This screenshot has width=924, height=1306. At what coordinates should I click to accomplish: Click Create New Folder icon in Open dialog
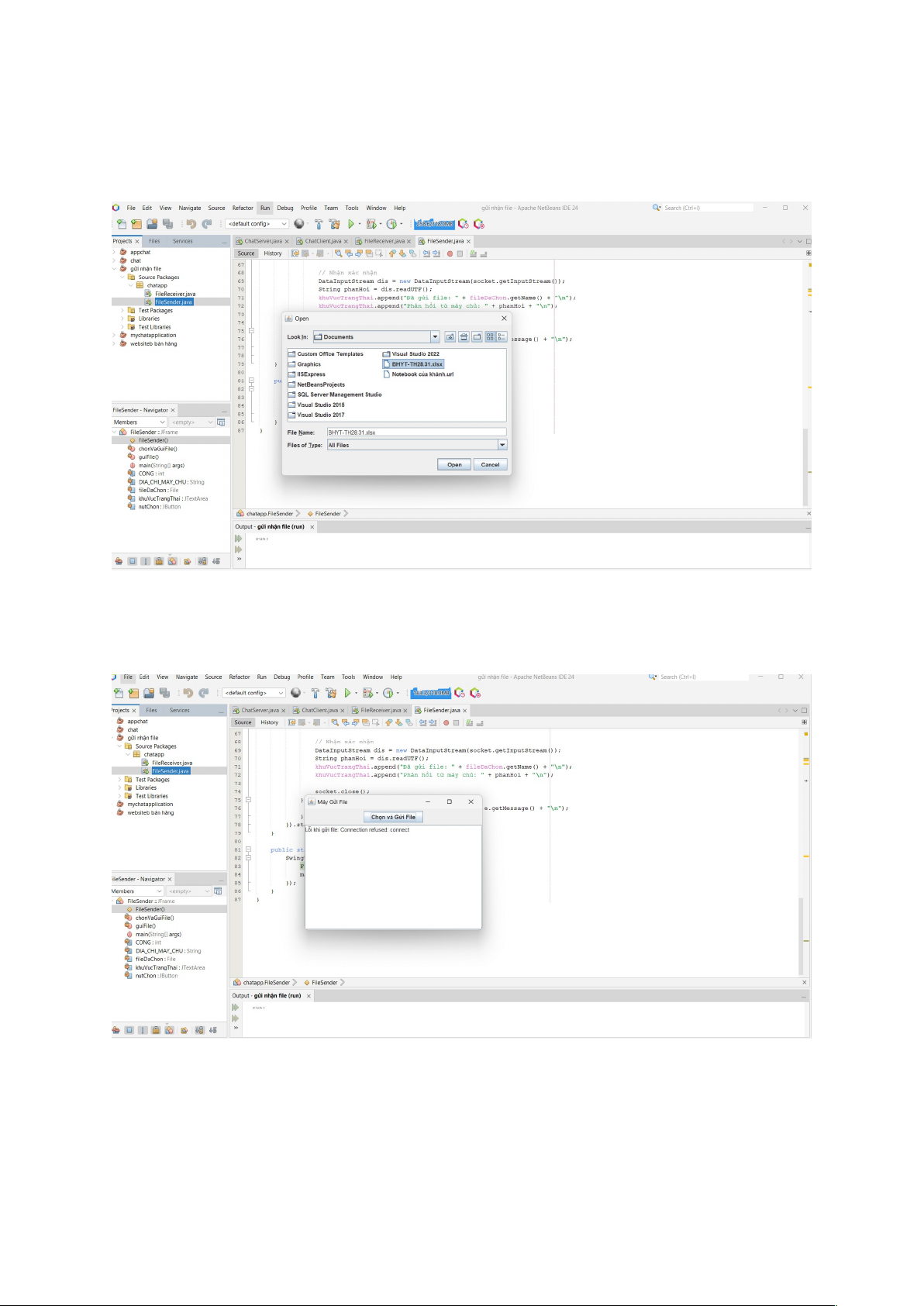point(477,337)
